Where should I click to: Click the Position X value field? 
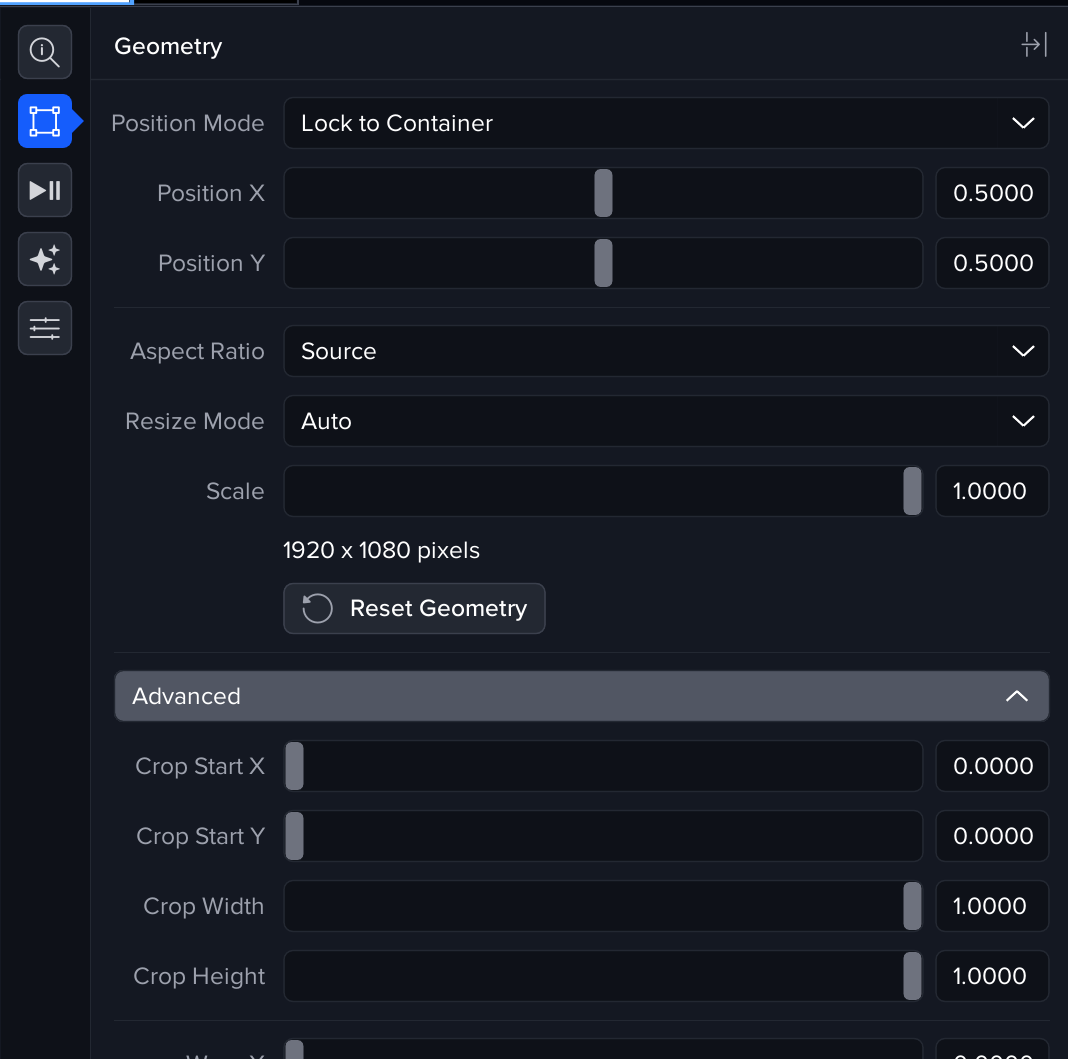coord(992,193)
